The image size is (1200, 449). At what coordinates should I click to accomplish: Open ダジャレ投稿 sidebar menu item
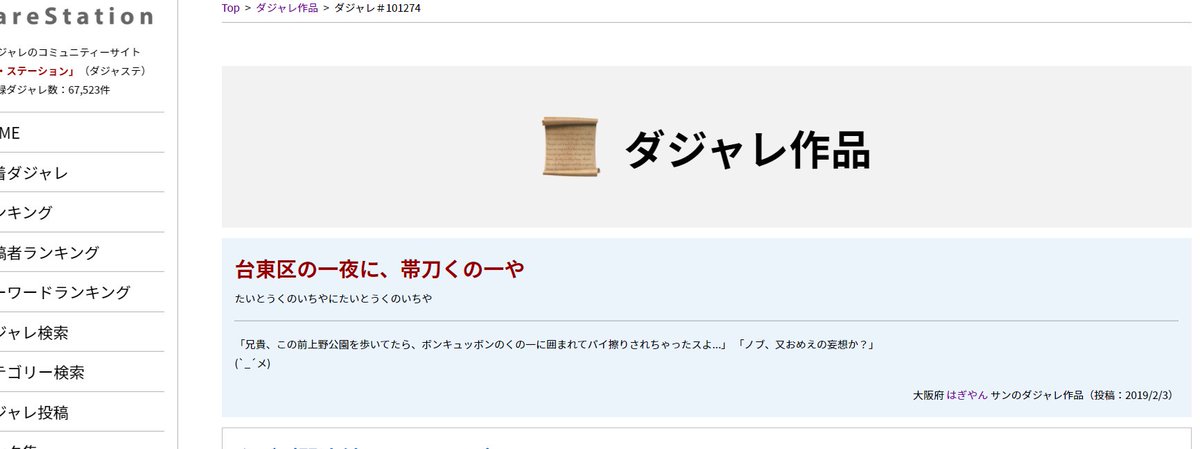[81, 413]
